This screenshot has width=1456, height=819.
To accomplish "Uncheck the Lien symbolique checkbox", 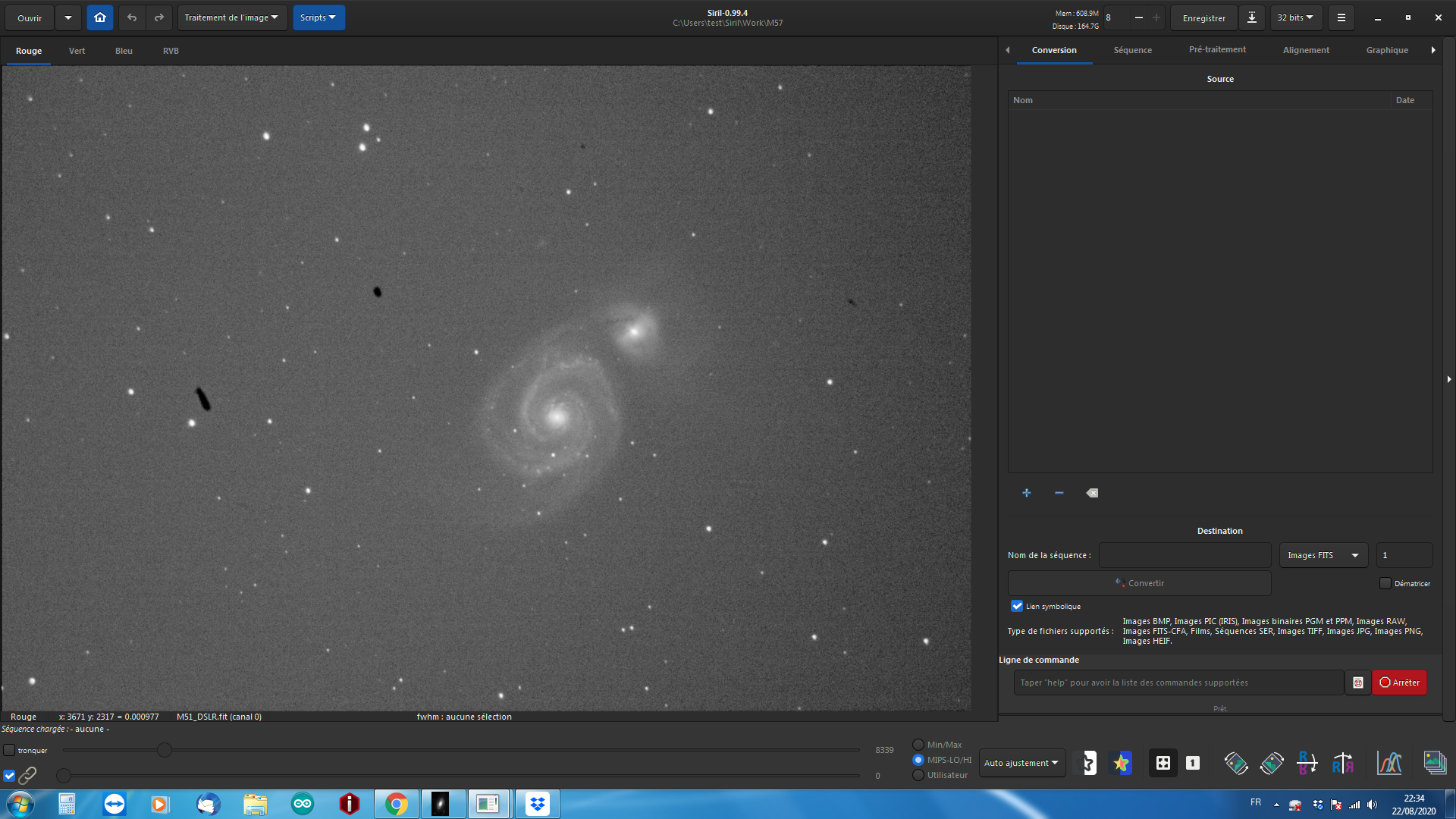I will pos(1017,606).
